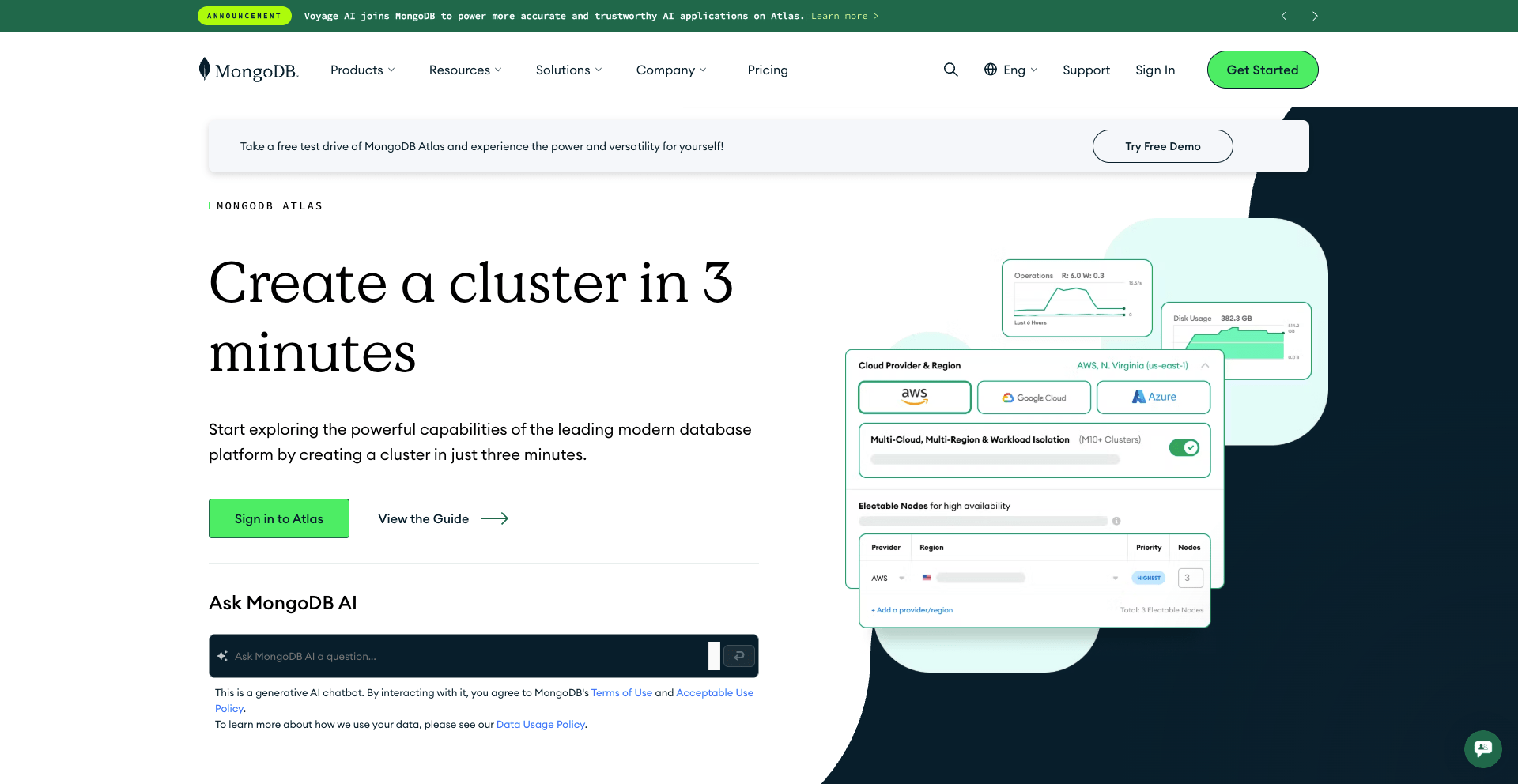
Task: Click the MongoDB leaf logo
Action: coord(205,70)
